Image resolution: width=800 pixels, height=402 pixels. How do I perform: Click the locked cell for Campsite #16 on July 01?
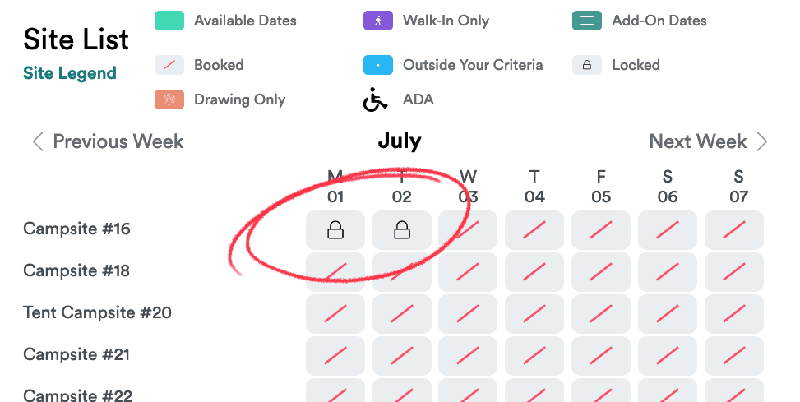pyautogui.click(x=335, y=230)
